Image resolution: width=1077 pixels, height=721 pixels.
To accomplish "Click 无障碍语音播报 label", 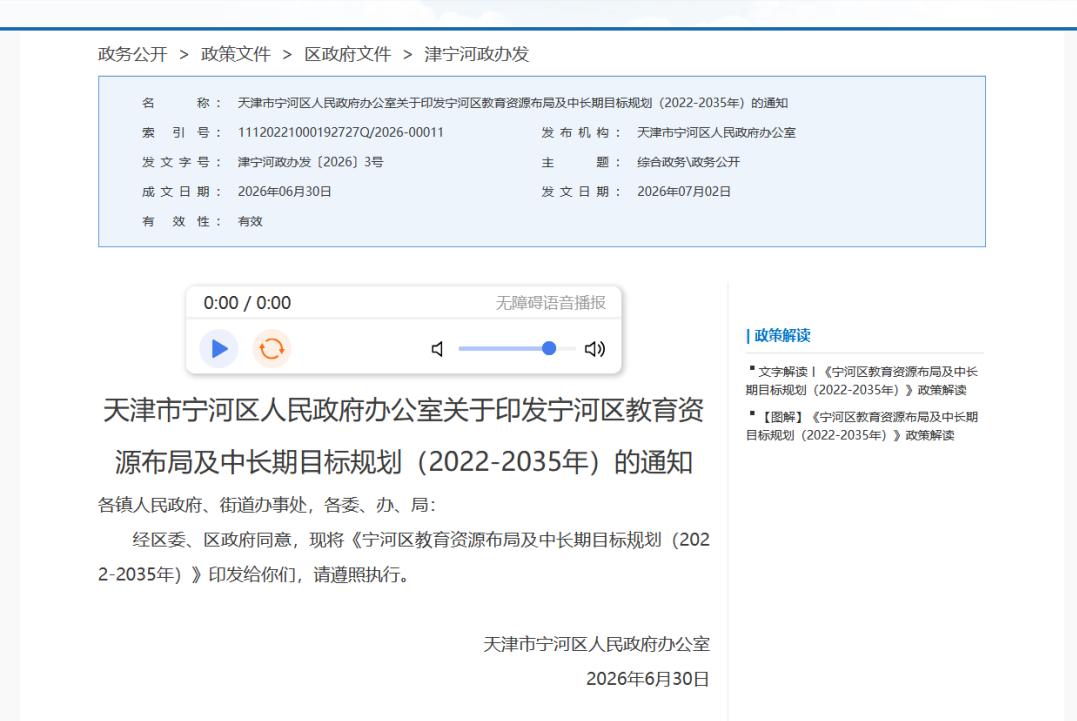I will [551, 303].
